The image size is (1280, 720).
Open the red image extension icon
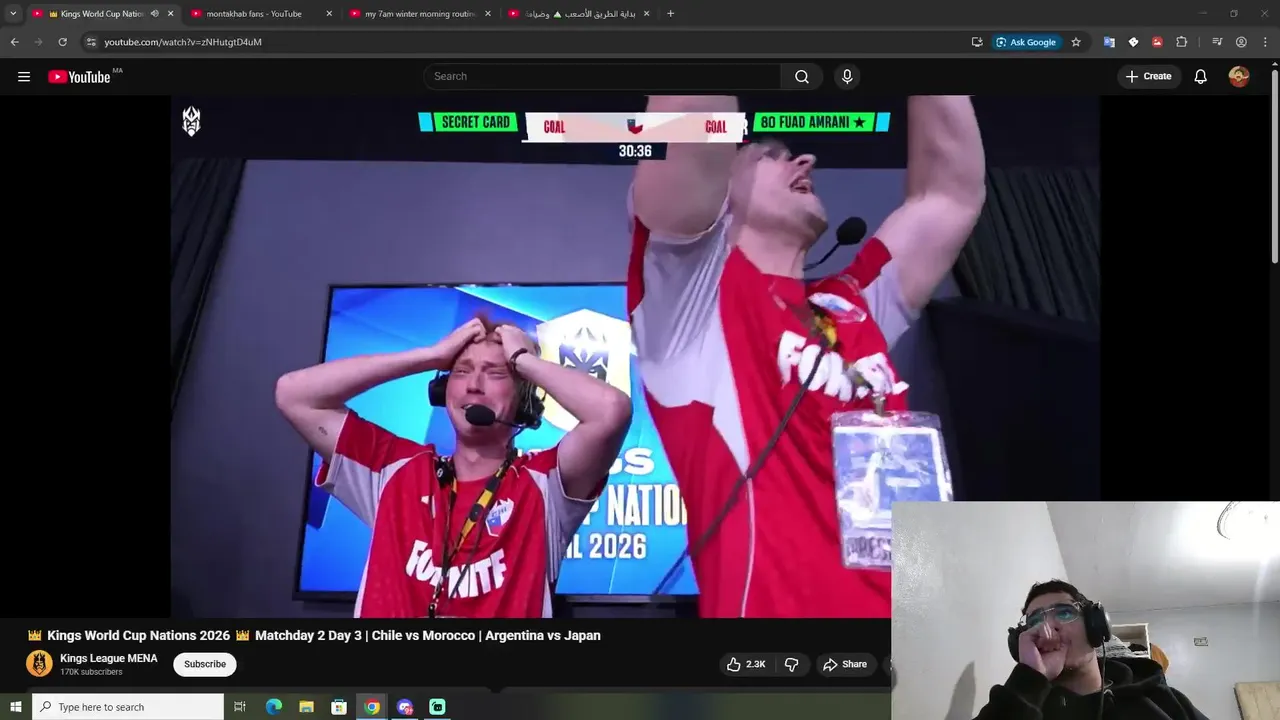pyautogui.click(x=1157, y=42)
